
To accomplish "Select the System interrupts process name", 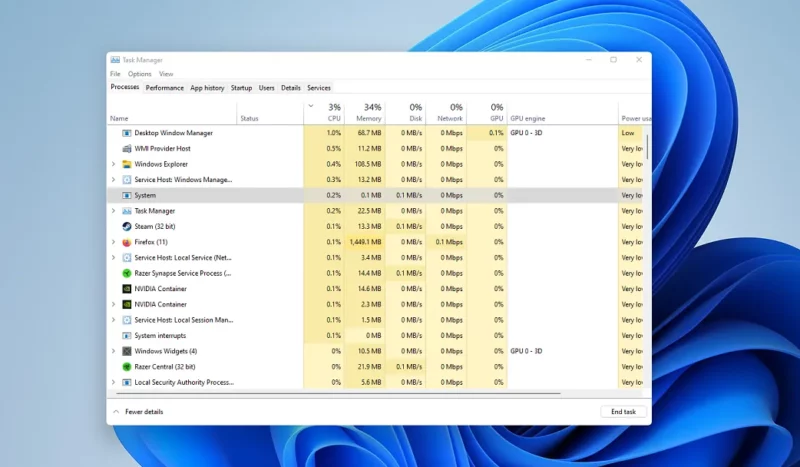I will click(x=160, y=336).
